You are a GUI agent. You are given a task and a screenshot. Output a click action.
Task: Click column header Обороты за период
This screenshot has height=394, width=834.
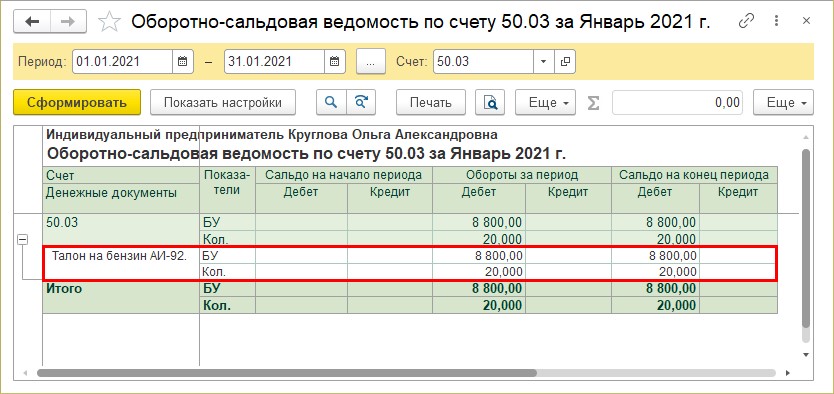522,175
